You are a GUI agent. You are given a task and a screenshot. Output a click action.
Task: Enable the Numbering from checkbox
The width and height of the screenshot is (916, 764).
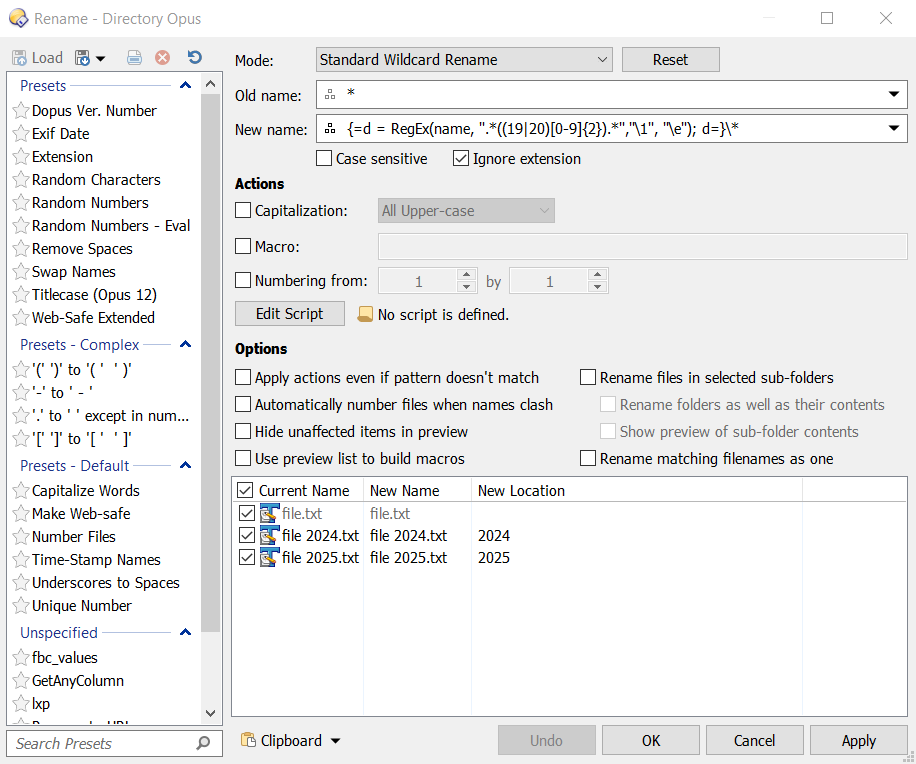point(243,280)
